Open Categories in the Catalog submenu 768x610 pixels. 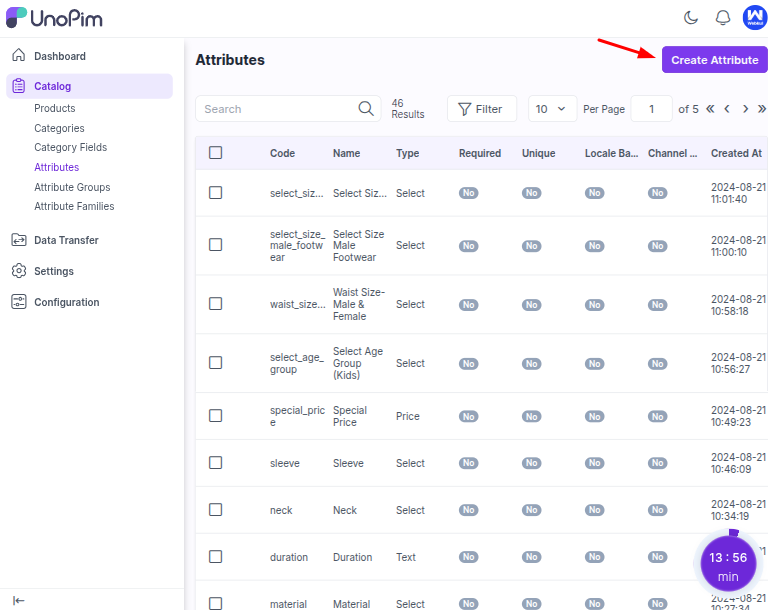59,128
